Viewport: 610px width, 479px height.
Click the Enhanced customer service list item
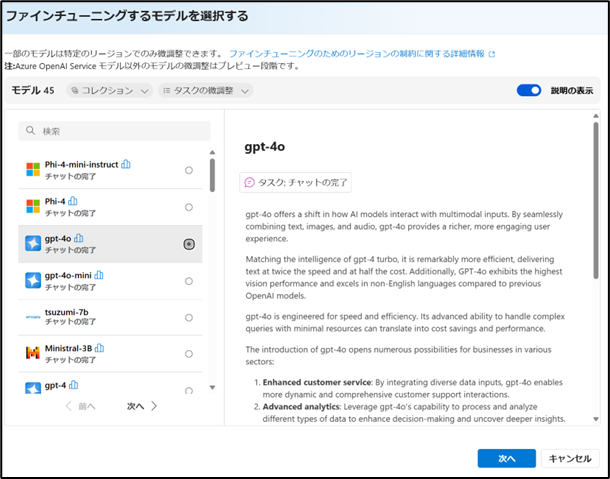tap(408, 388)
